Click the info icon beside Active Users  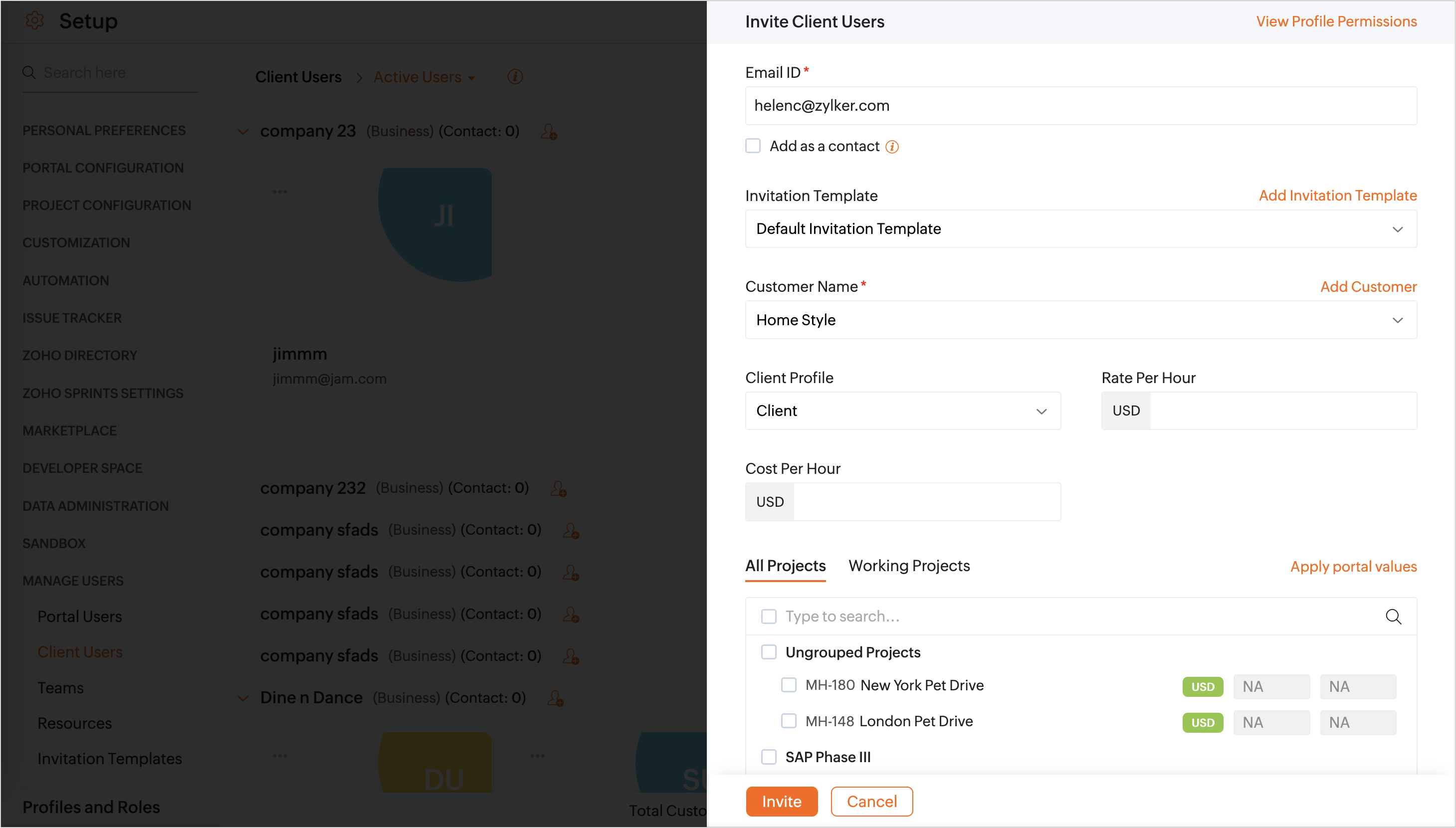coord(515,77)
